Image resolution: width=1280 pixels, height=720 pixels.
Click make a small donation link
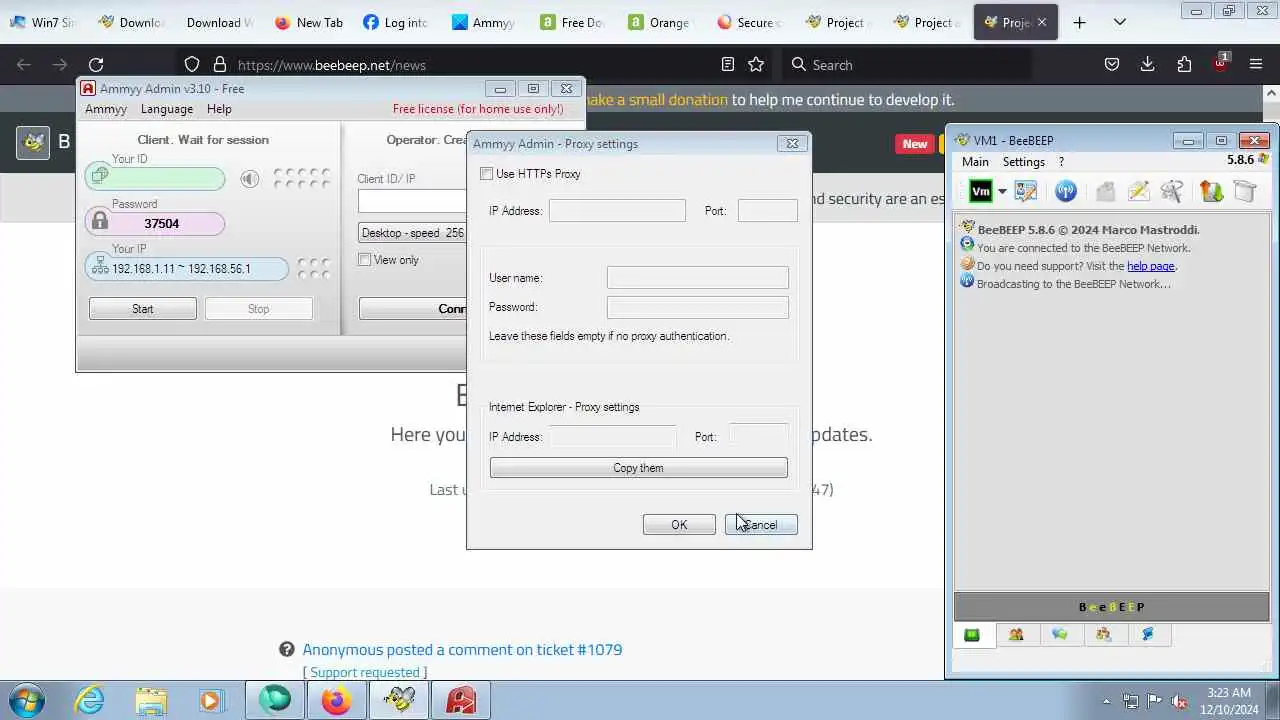coord(656,100)
